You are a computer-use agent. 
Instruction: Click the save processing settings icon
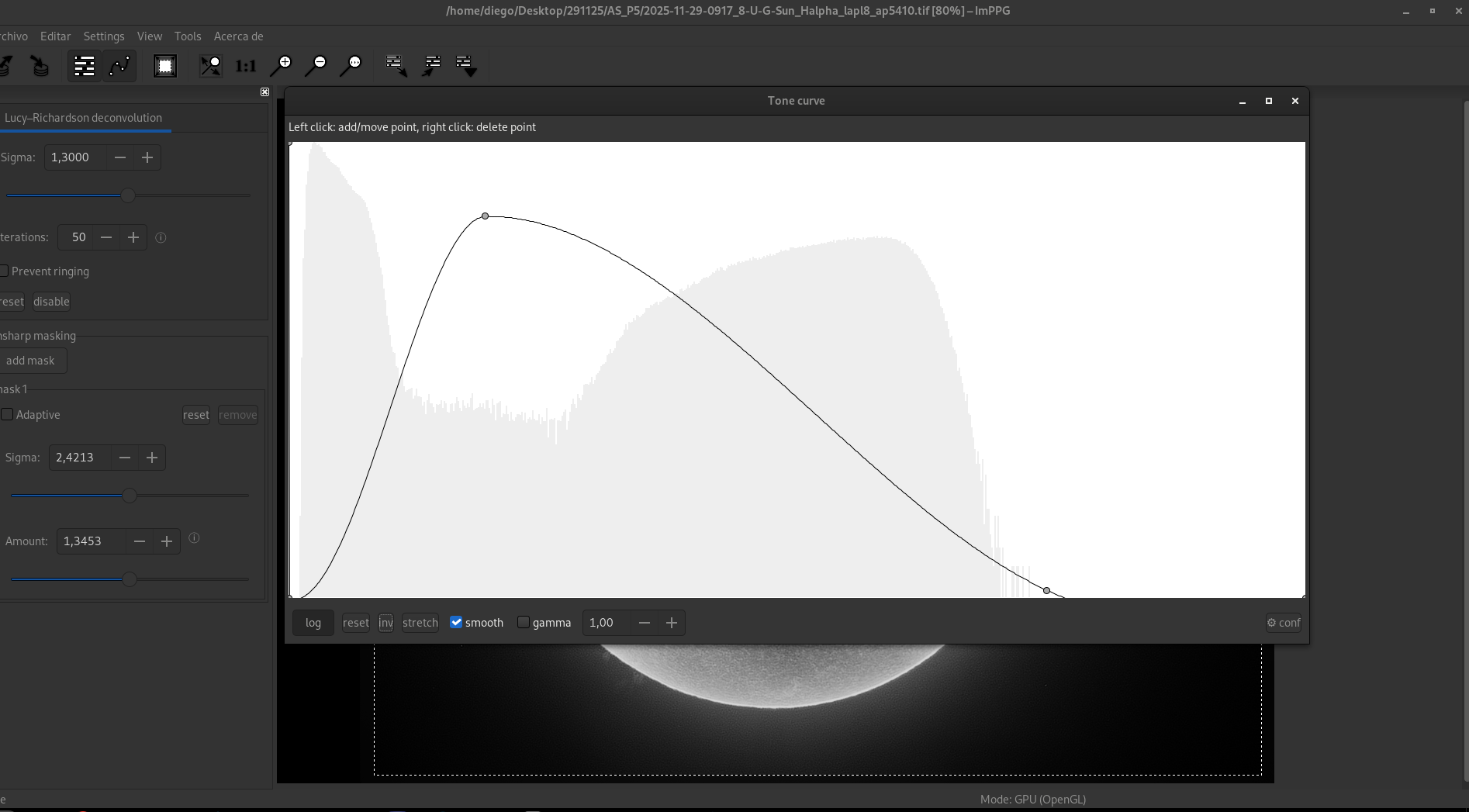point(430,66)
